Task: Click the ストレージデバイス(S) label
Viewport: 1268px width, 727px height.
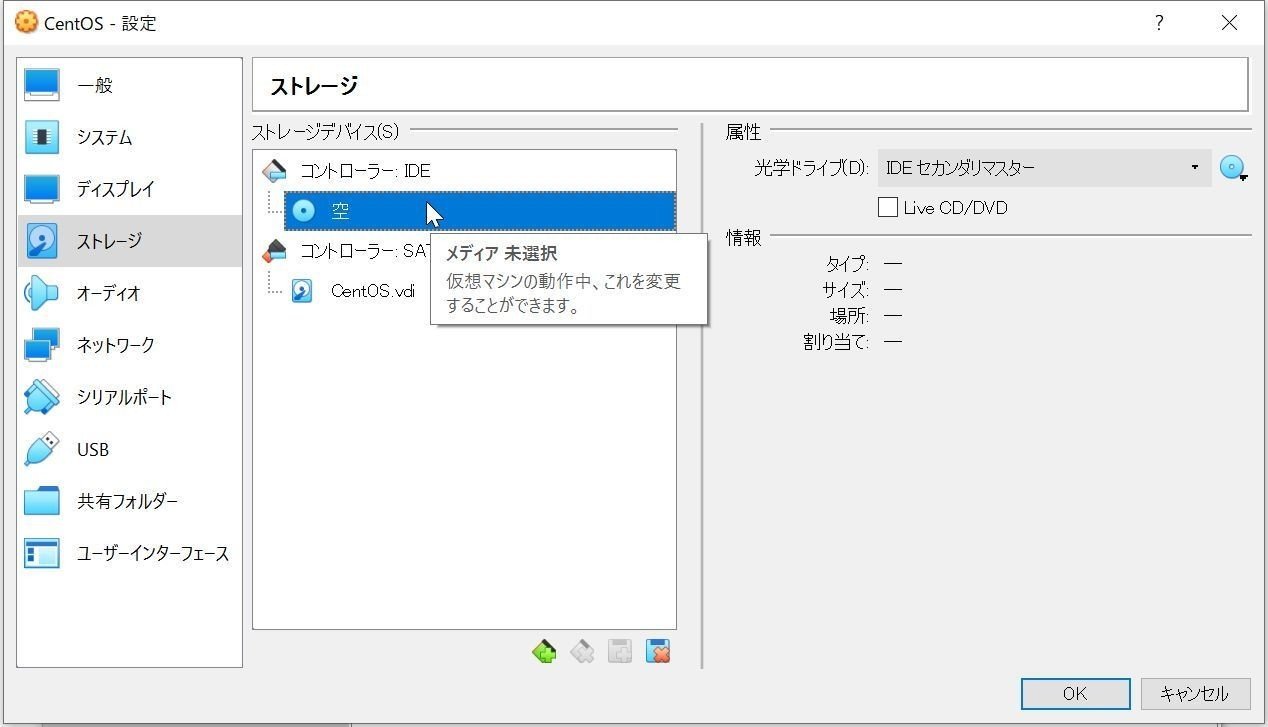Action: click(325, 131)
